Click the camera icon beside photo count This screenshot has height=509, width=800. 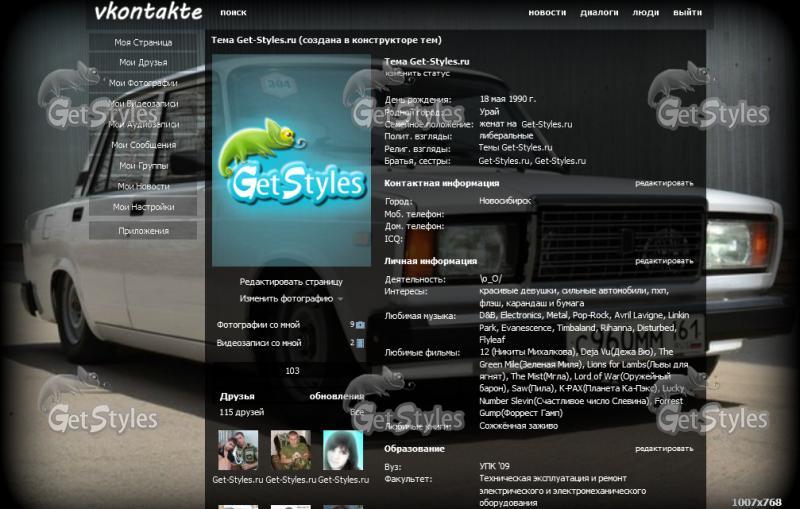click(x=360, y=325)
